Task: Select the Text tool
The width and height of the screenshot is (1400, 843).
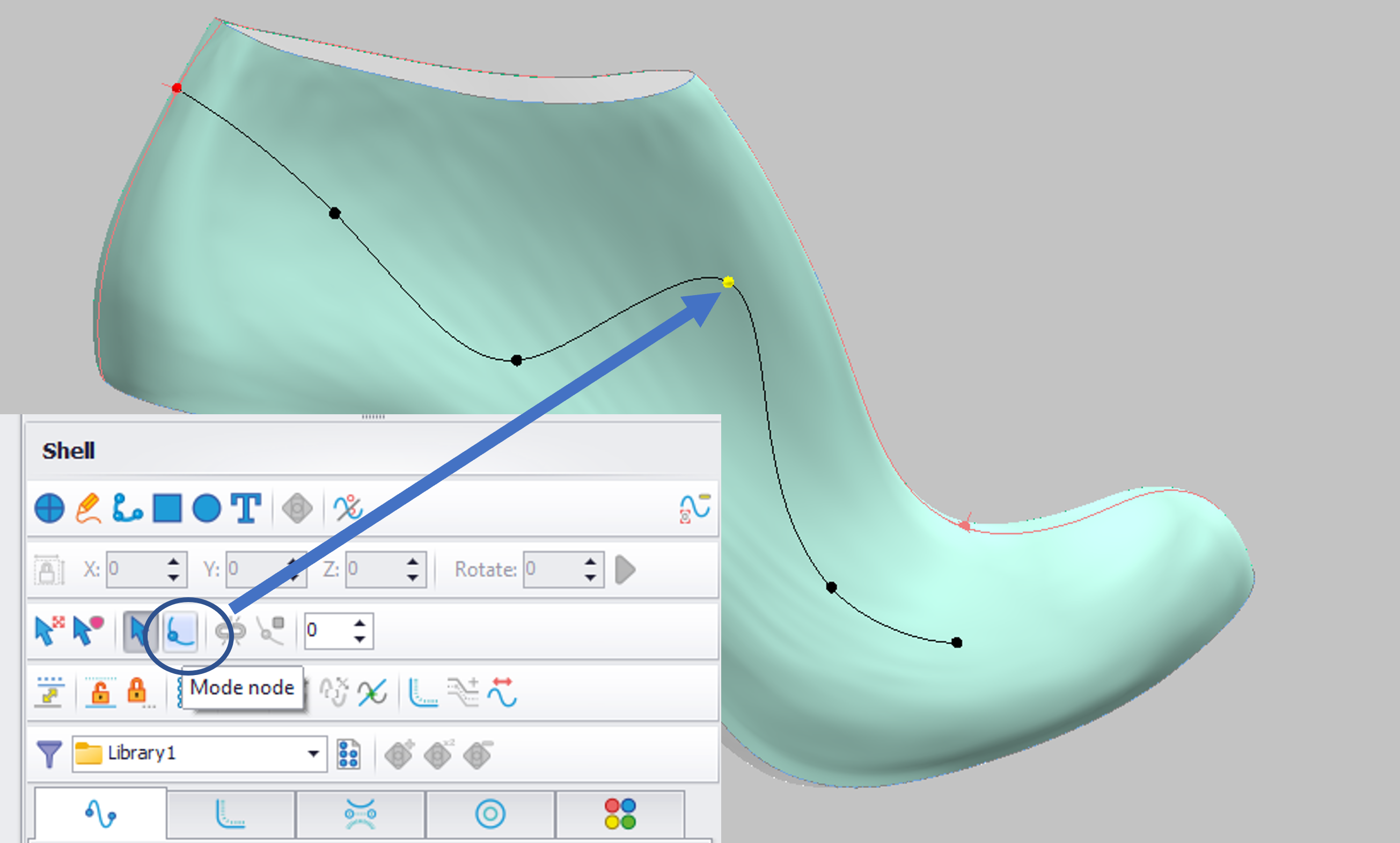Action: [246, 508]
